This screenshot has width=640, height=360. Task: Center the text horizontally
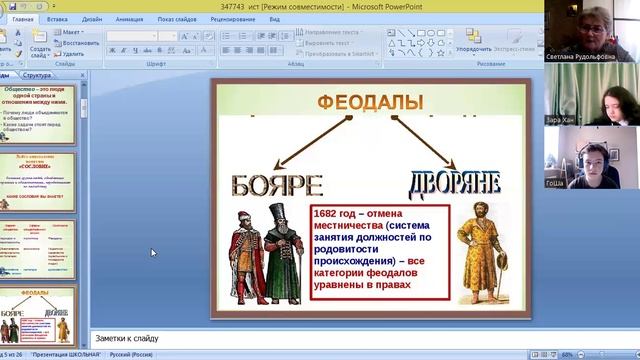point(237,50)
